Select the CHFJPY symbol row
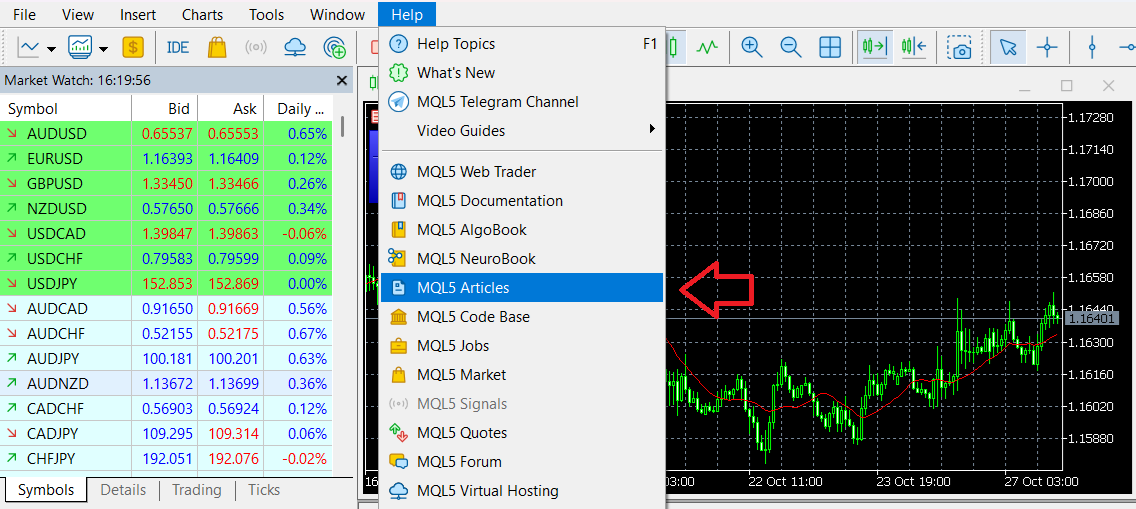The width and height of the screenshot is (1136, 509). pos(166,459)
